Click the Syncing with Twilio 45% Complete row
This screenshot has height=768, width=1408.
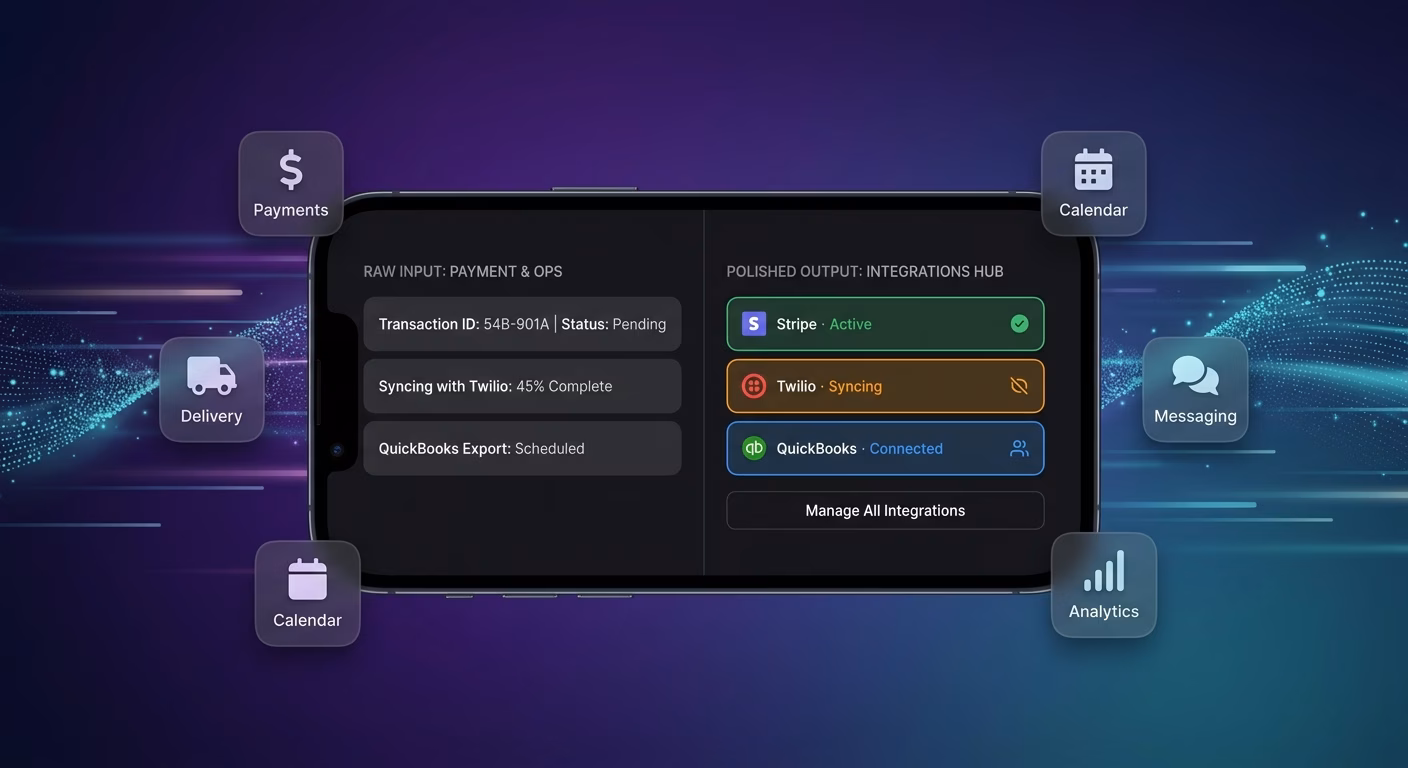[522, 386]
